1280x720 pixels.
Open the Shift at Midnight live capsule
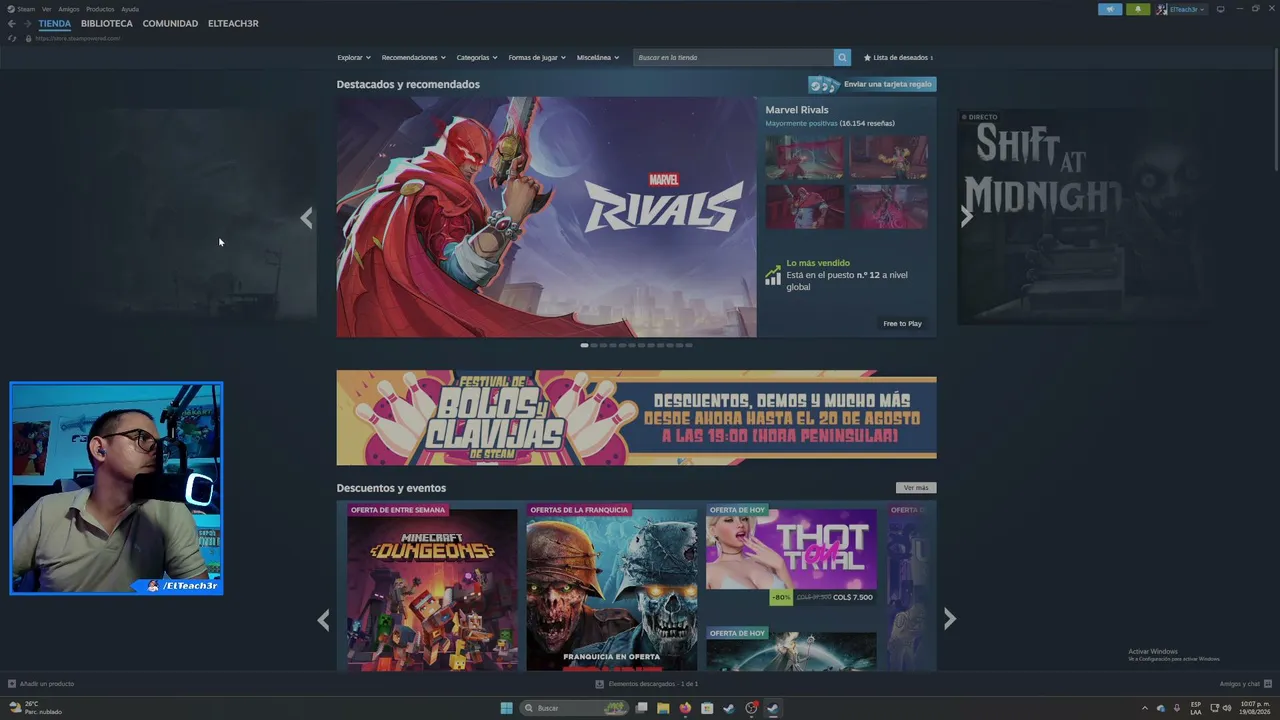click(x=1080, y=217)
